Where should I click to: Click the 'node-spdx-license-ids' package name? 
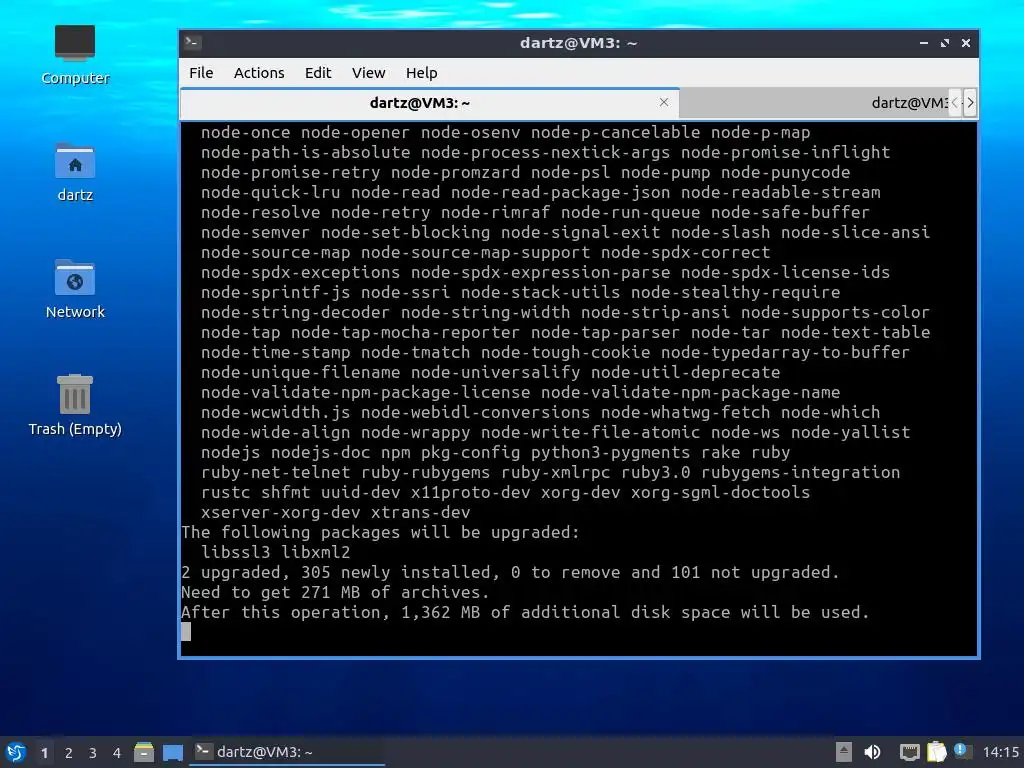click(x=786, y=272)
